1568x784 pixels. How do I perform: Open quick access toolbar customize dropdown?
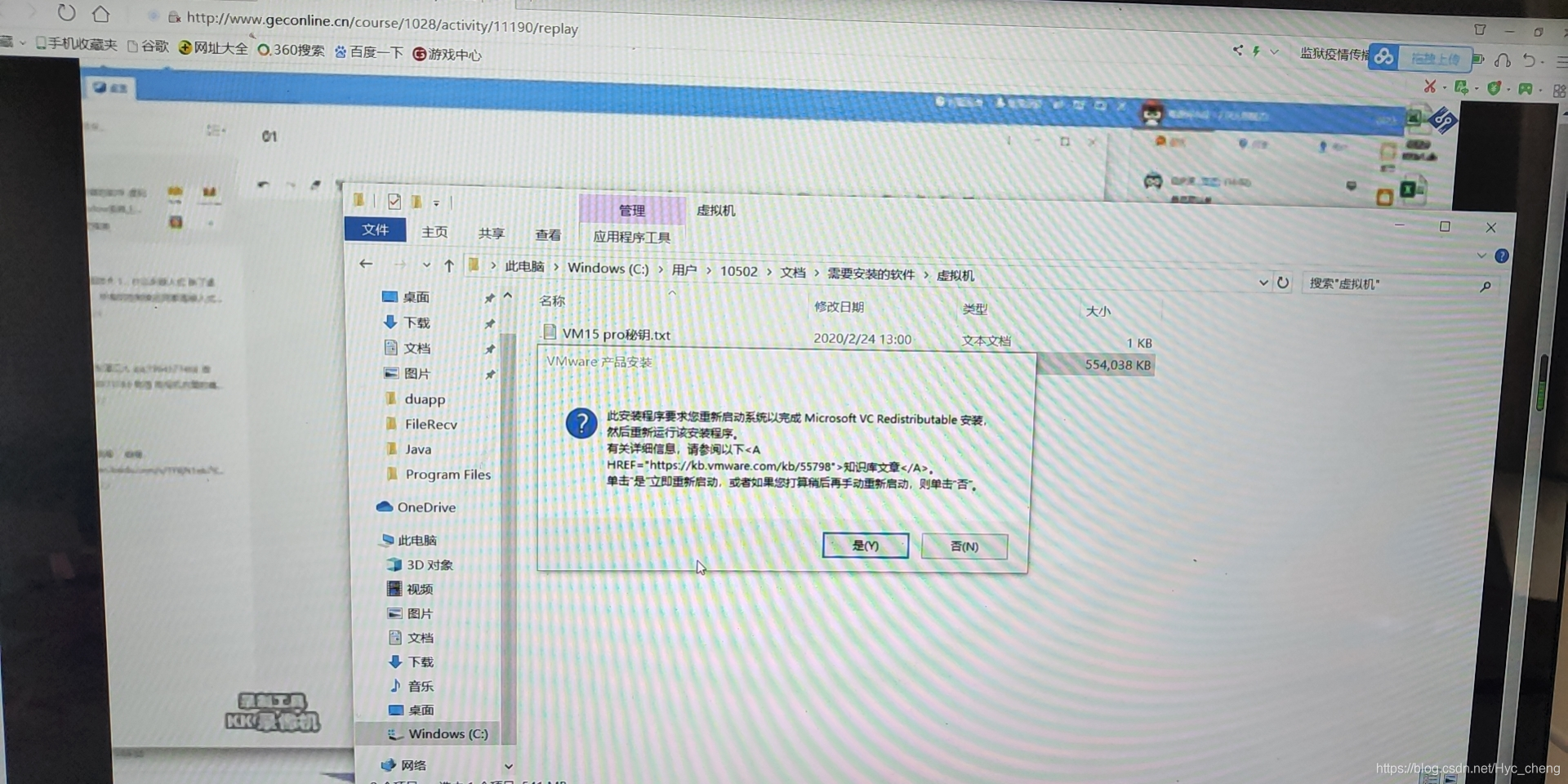pos(436,203)
